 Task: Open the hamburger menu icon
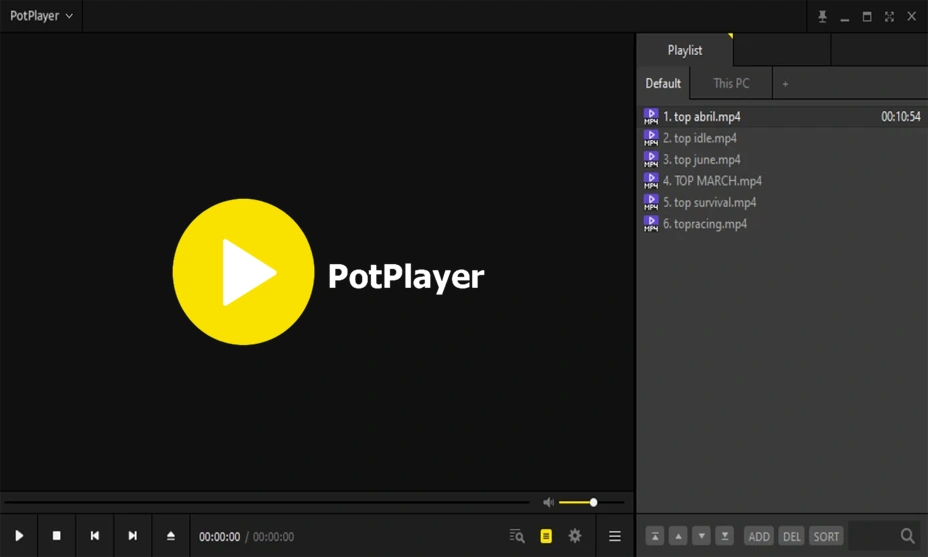tap(615, 536)
